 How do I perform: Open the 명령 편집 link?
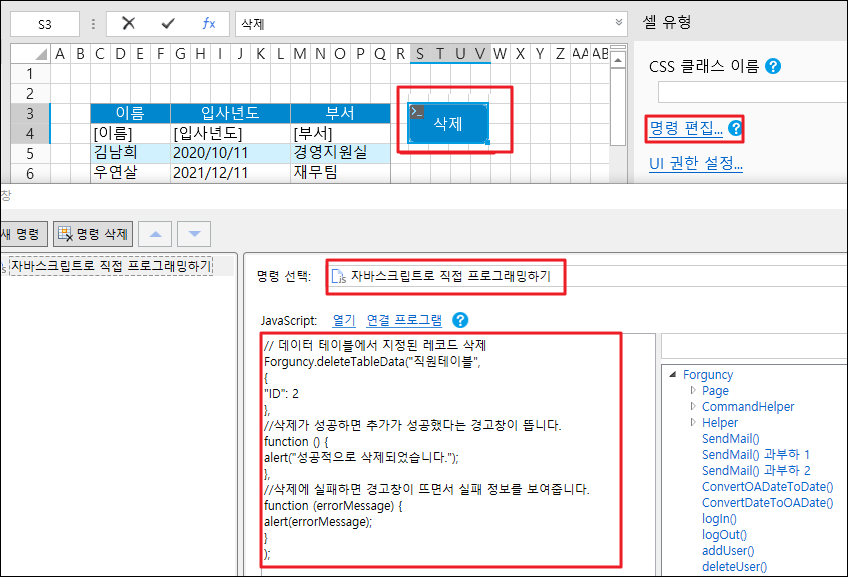coord(686,128)
